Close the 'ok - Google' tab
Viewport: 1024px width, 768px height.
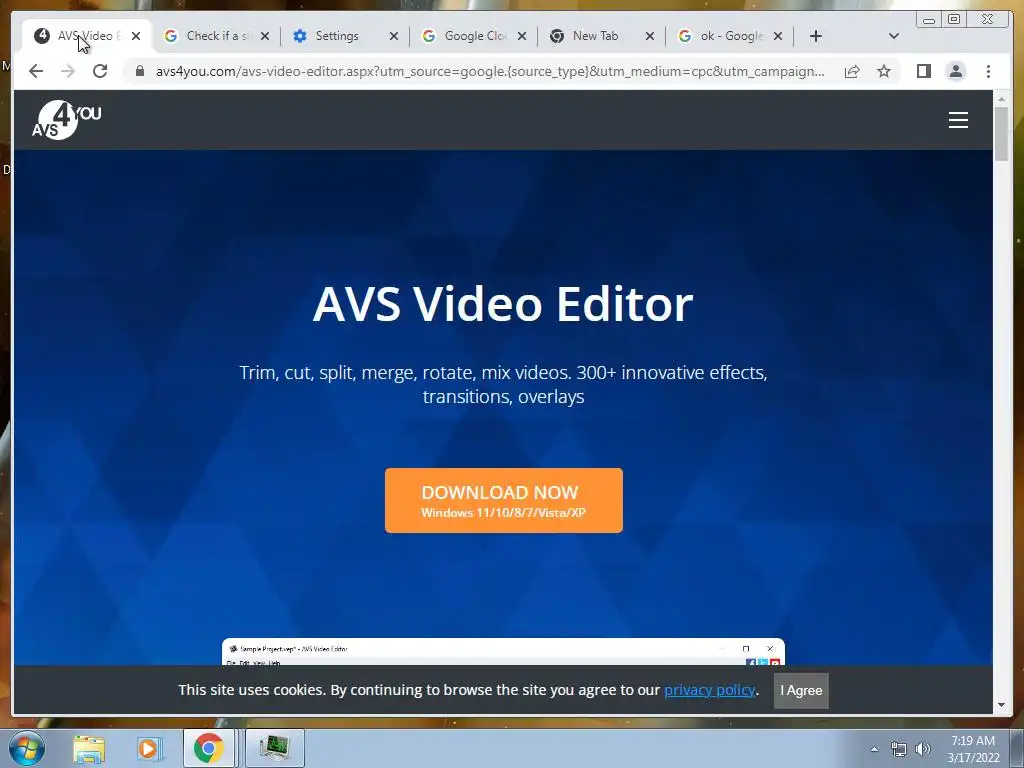pos(778,36)
